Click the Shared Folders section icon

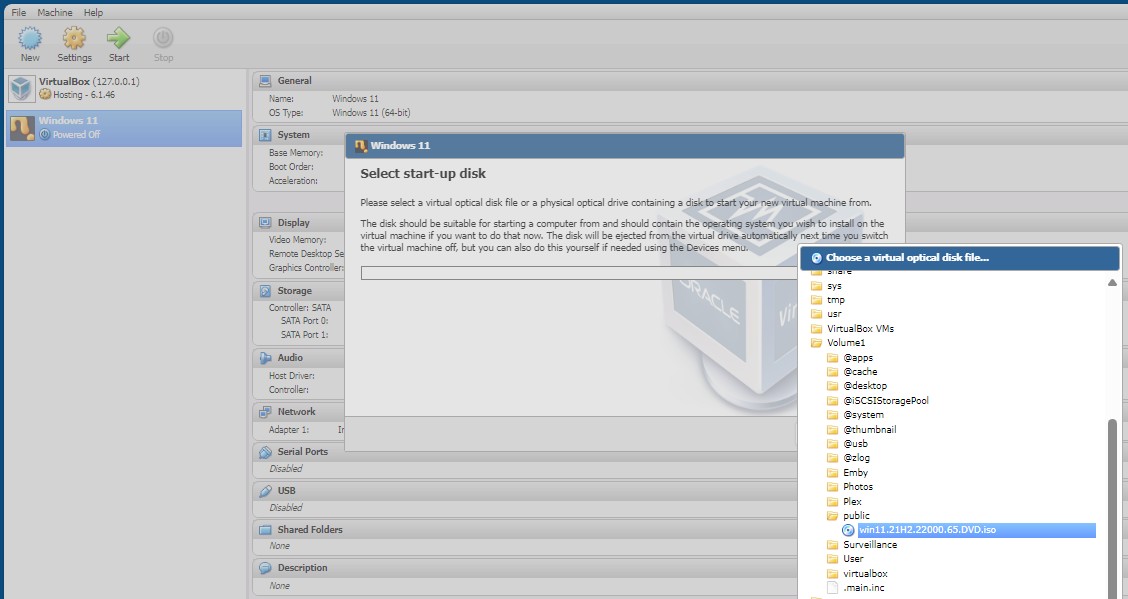(x=265, y=529)
